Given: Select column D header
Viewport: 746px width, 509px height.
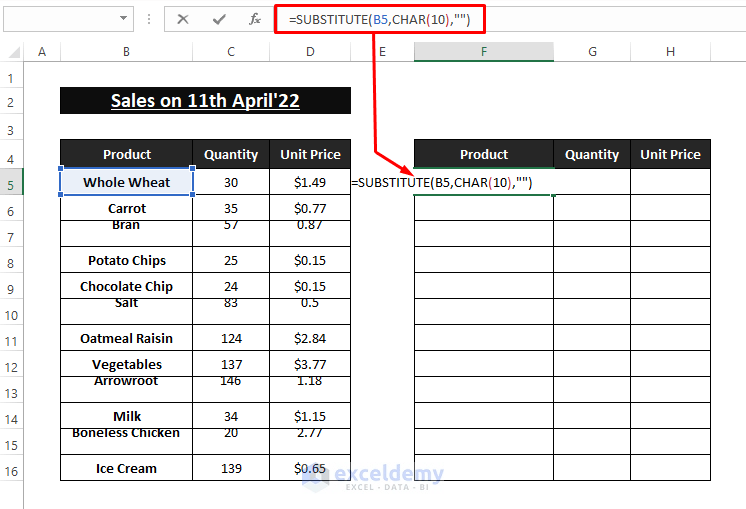Looking at the screenshot, I should (310, 52).
